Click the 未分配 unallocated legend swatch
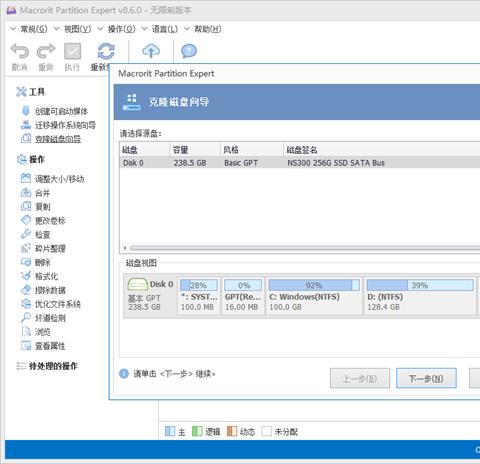The width and height of the screenshot is (480, 464). 267,431
